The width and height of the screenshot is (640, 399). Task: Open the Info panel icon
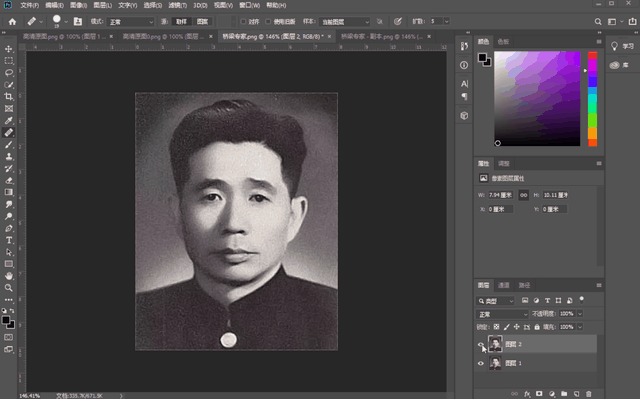tap(464, 65)
